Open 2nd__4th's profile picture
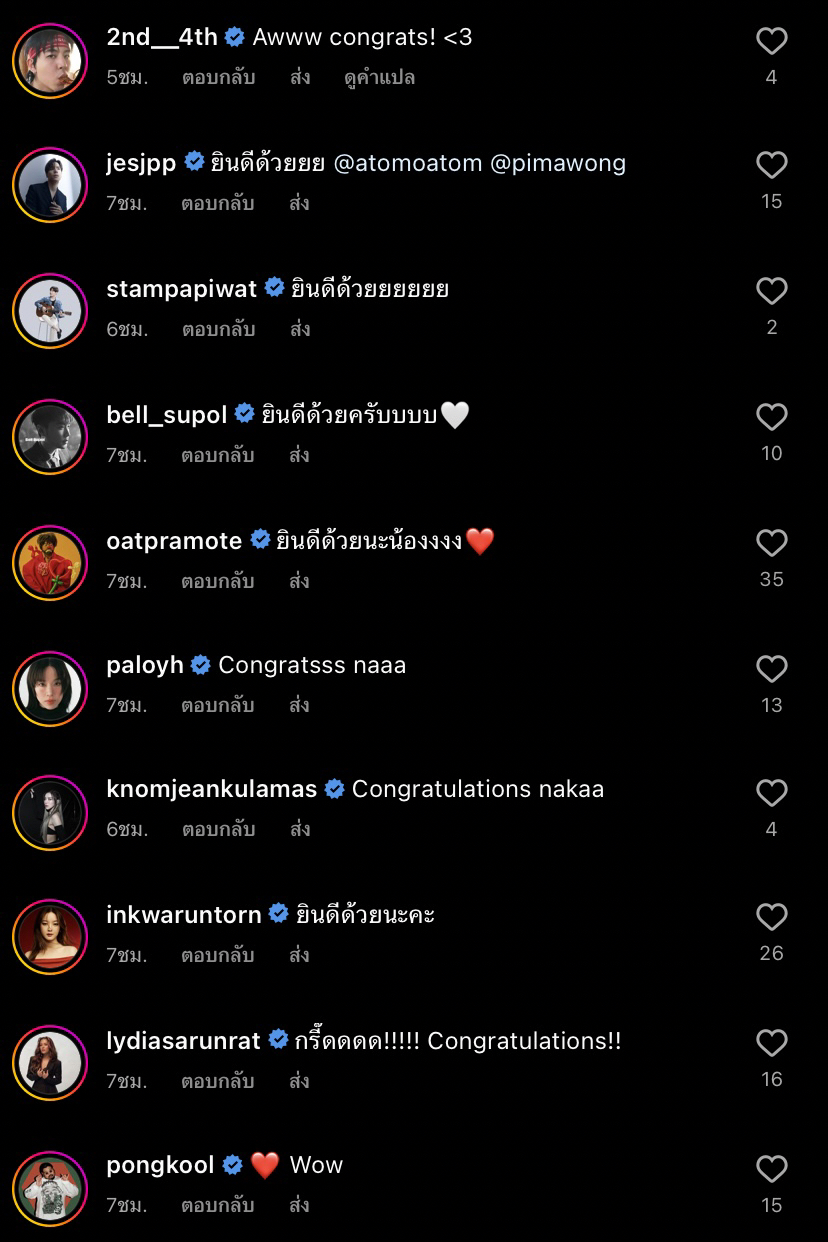The image size is (828, 1242). (50, 60)
